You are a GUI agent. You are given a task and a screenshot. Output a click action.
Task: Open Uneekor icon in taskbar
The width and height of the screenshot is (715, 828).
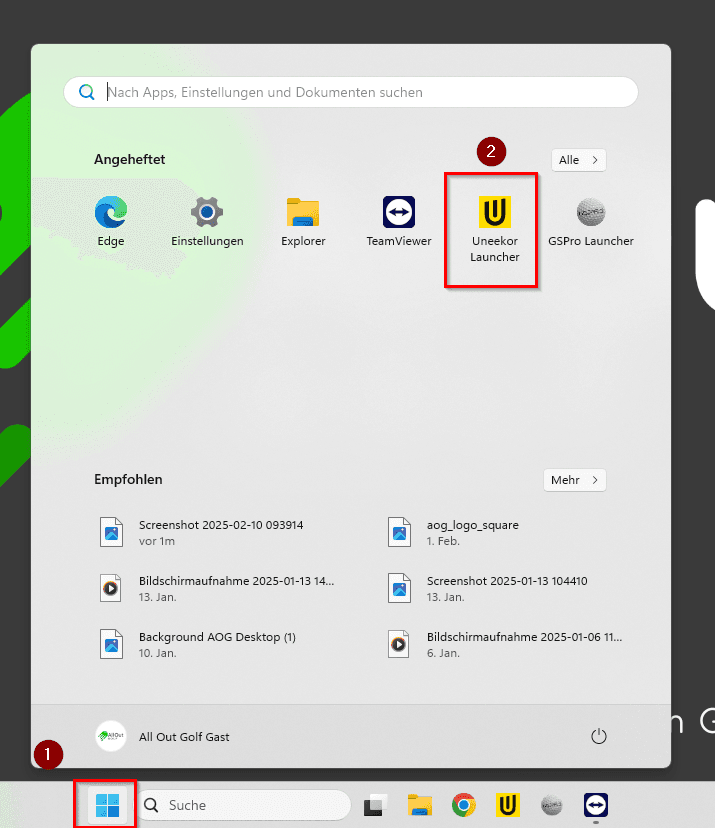(x=507, y=805)
